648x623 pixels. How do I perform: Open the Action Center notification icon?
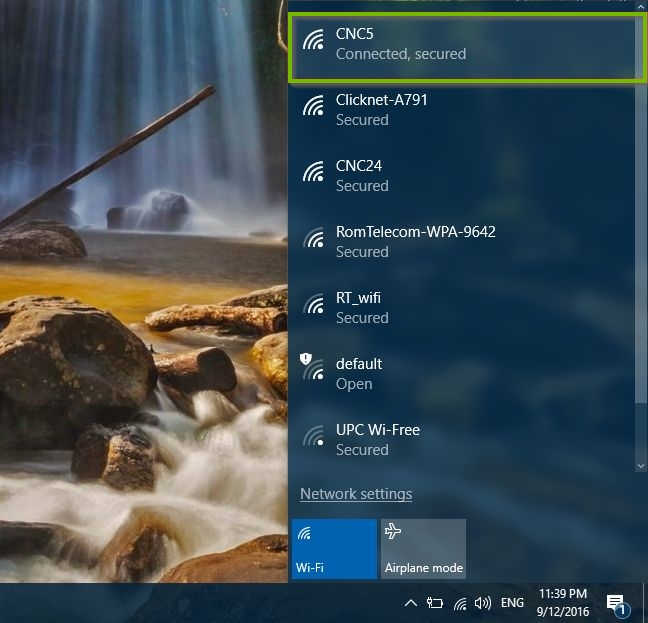click(x=617, y=604)
